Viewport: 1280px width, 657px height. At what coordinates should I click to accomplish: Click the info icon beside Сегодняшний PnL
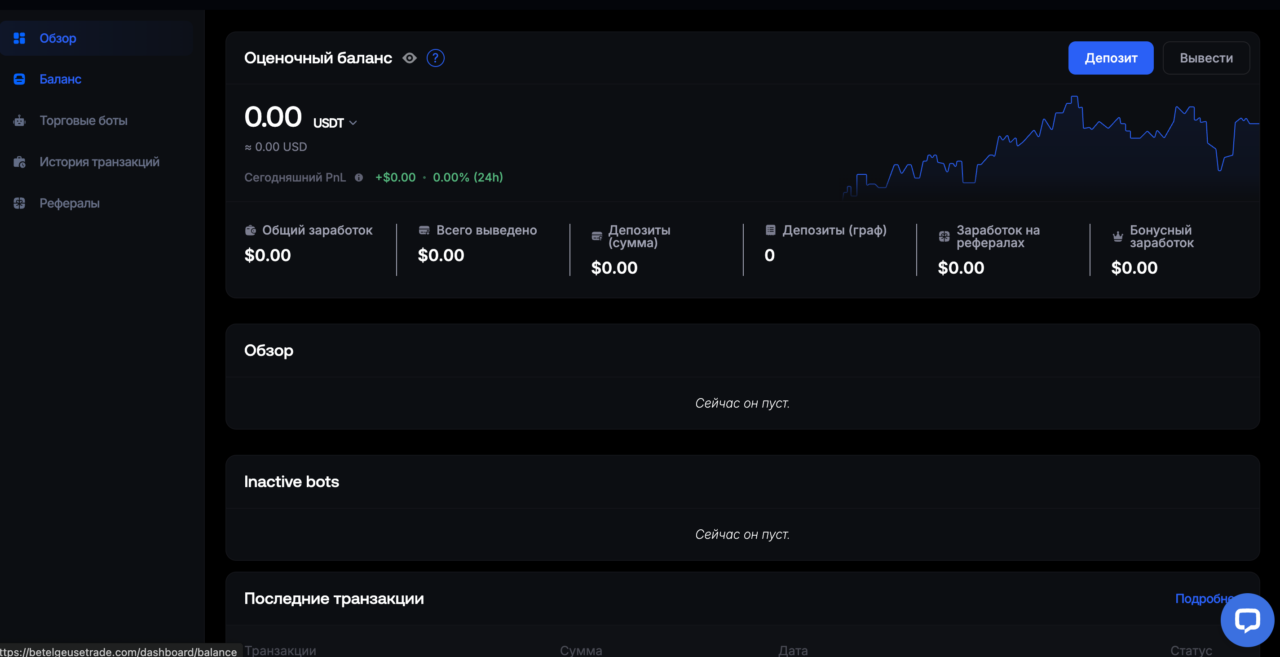tap(359, 178)
